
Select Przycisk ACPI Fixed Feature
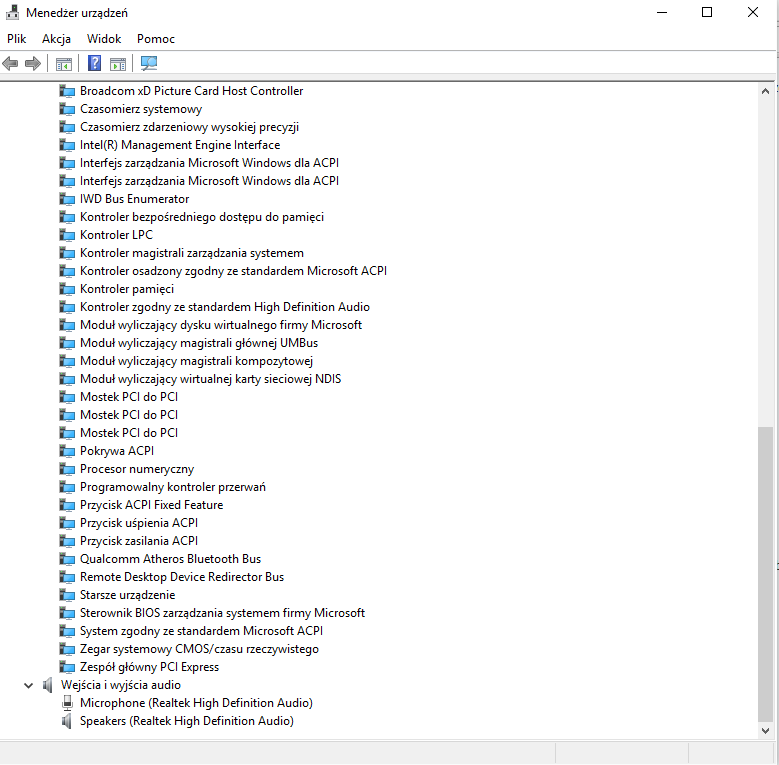(152, 505)
